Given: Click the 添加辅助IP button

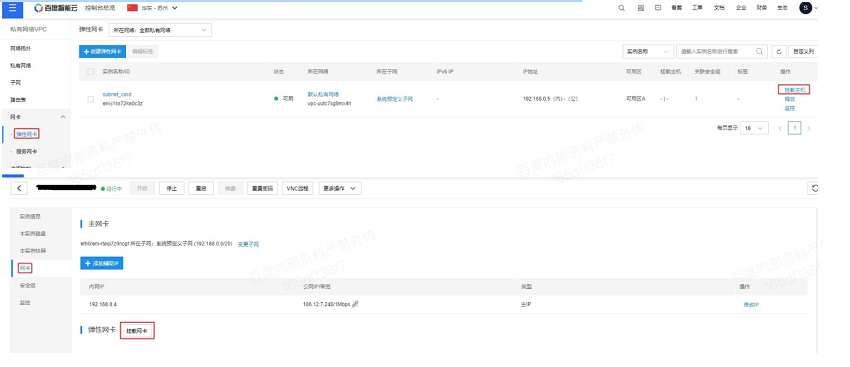Looking at the screenshot, I should 101,263.
